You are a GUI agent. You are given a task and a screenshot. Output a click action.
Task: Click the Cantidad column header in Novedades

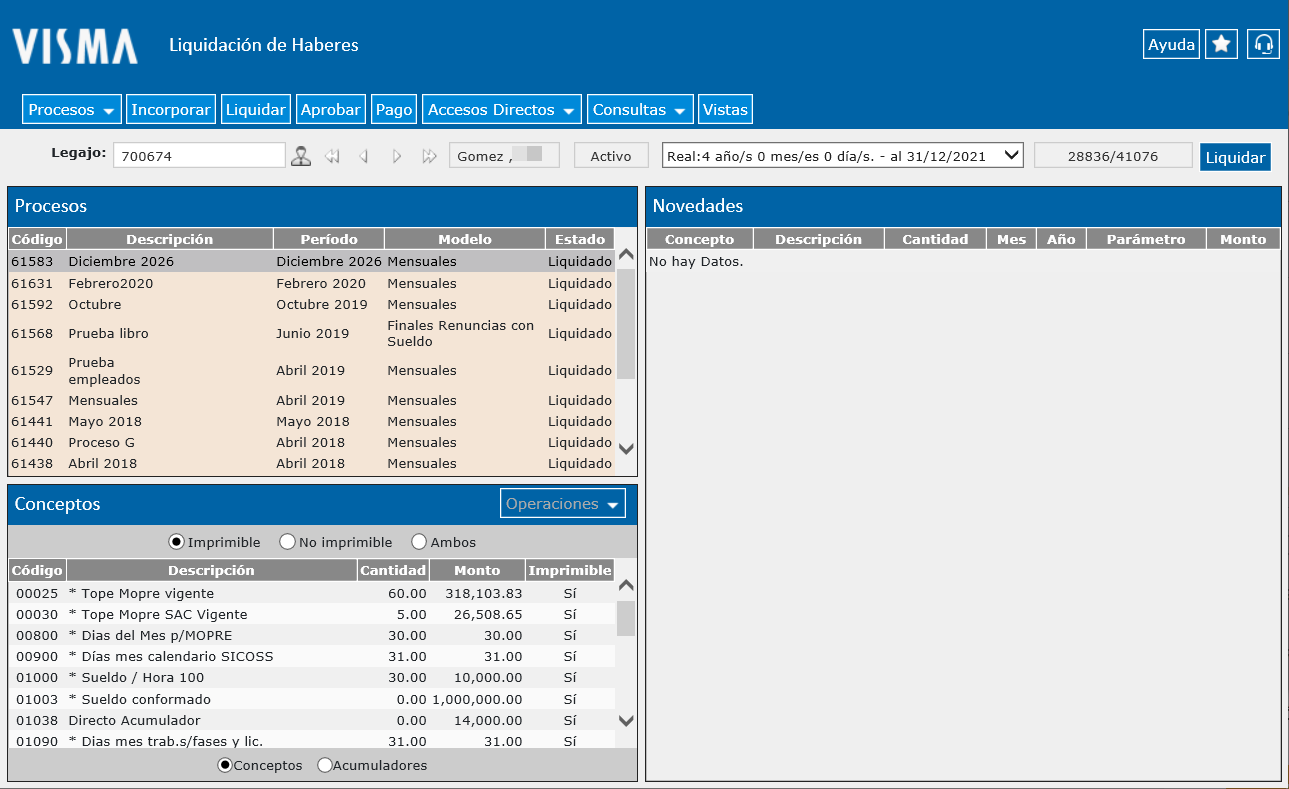pos(935,239)
